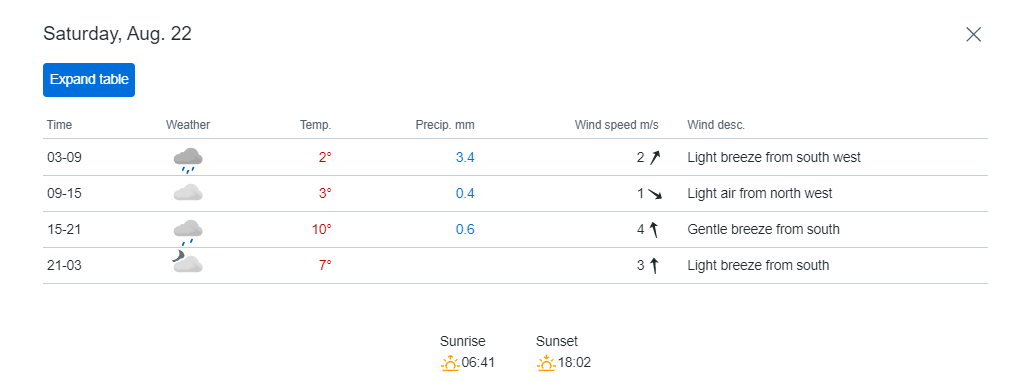1016x386 pixels.
Task: Select the 3.4 precipitation value
Action: point(465,157)
